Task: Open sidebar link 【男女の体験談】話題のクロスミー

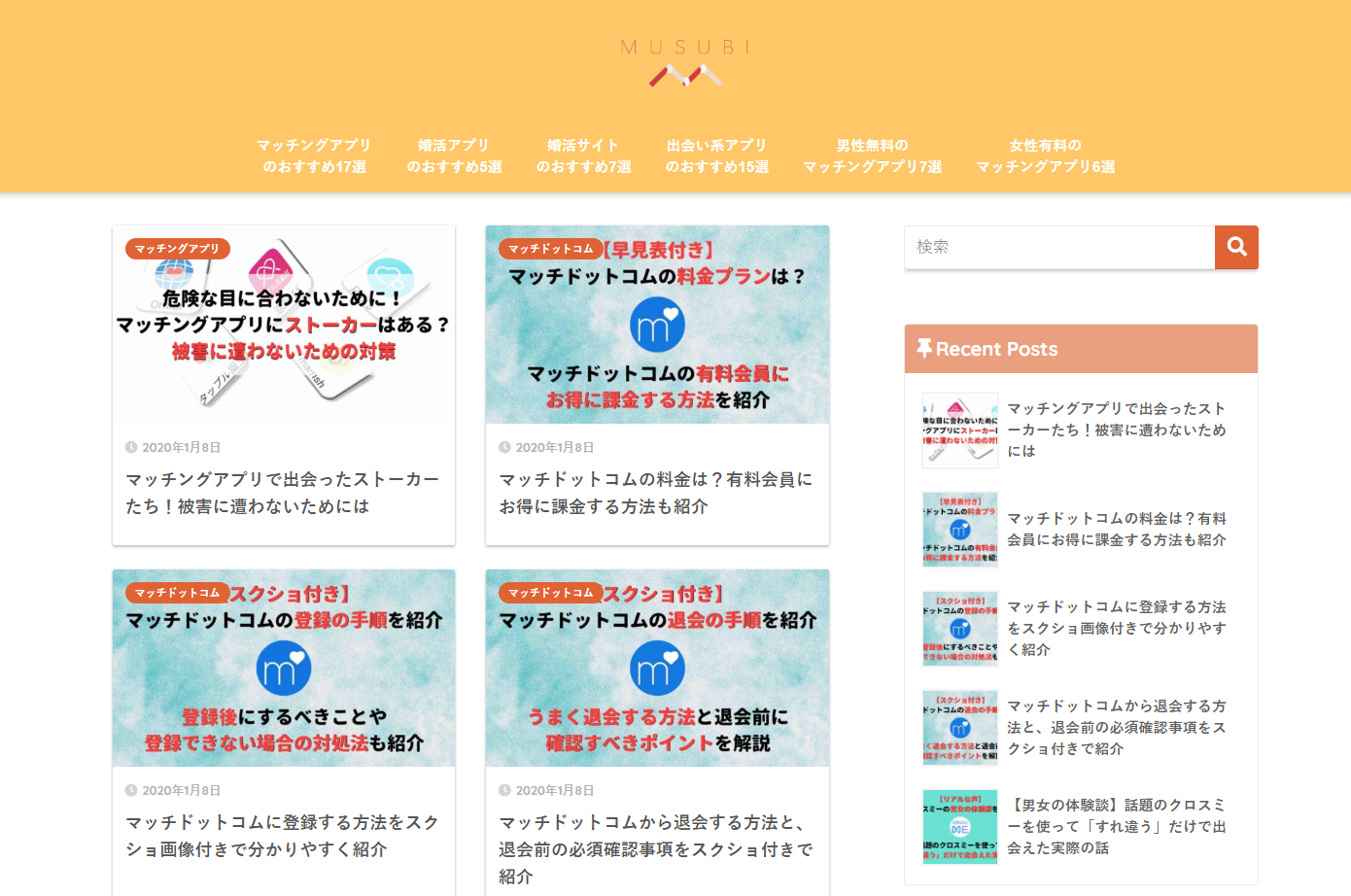Action: point(1117,826)
